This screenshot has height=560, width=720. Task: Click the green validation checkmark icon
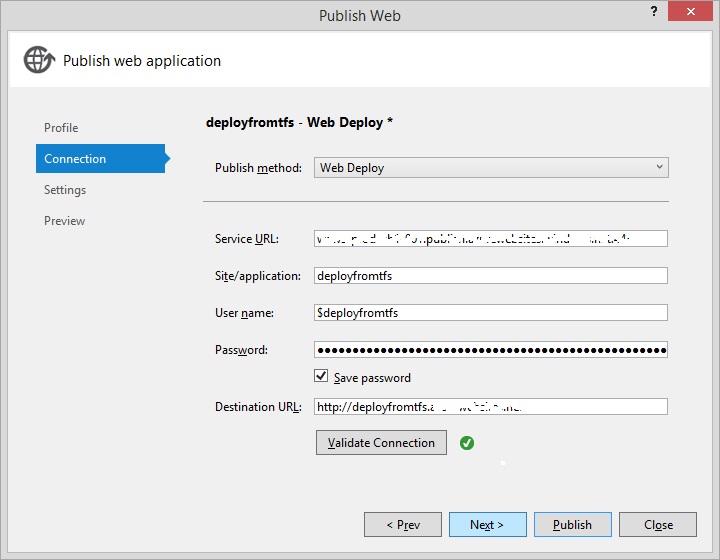coord(467,442)
